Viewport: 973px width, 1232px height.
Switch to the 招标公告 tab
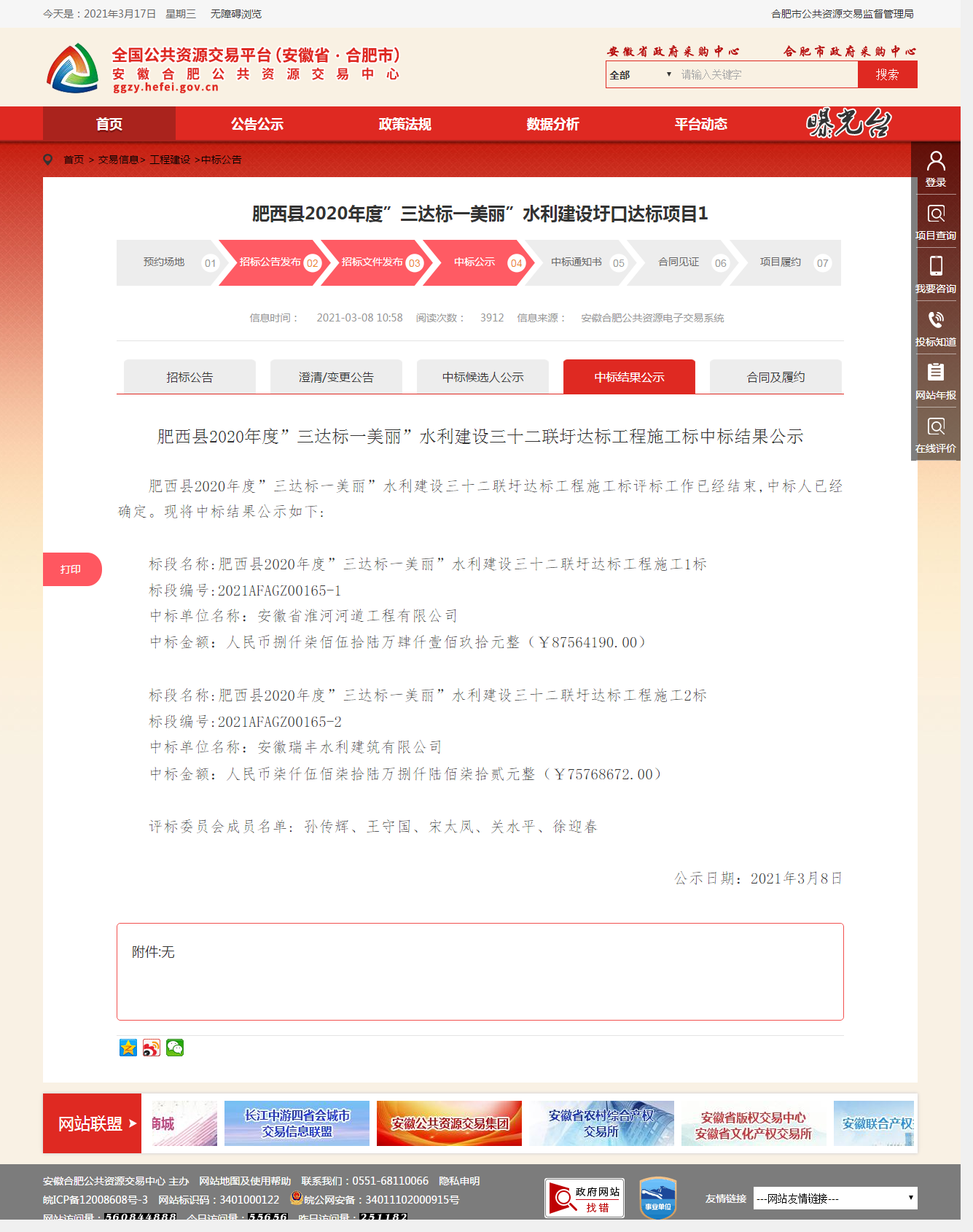click(189, 377)
